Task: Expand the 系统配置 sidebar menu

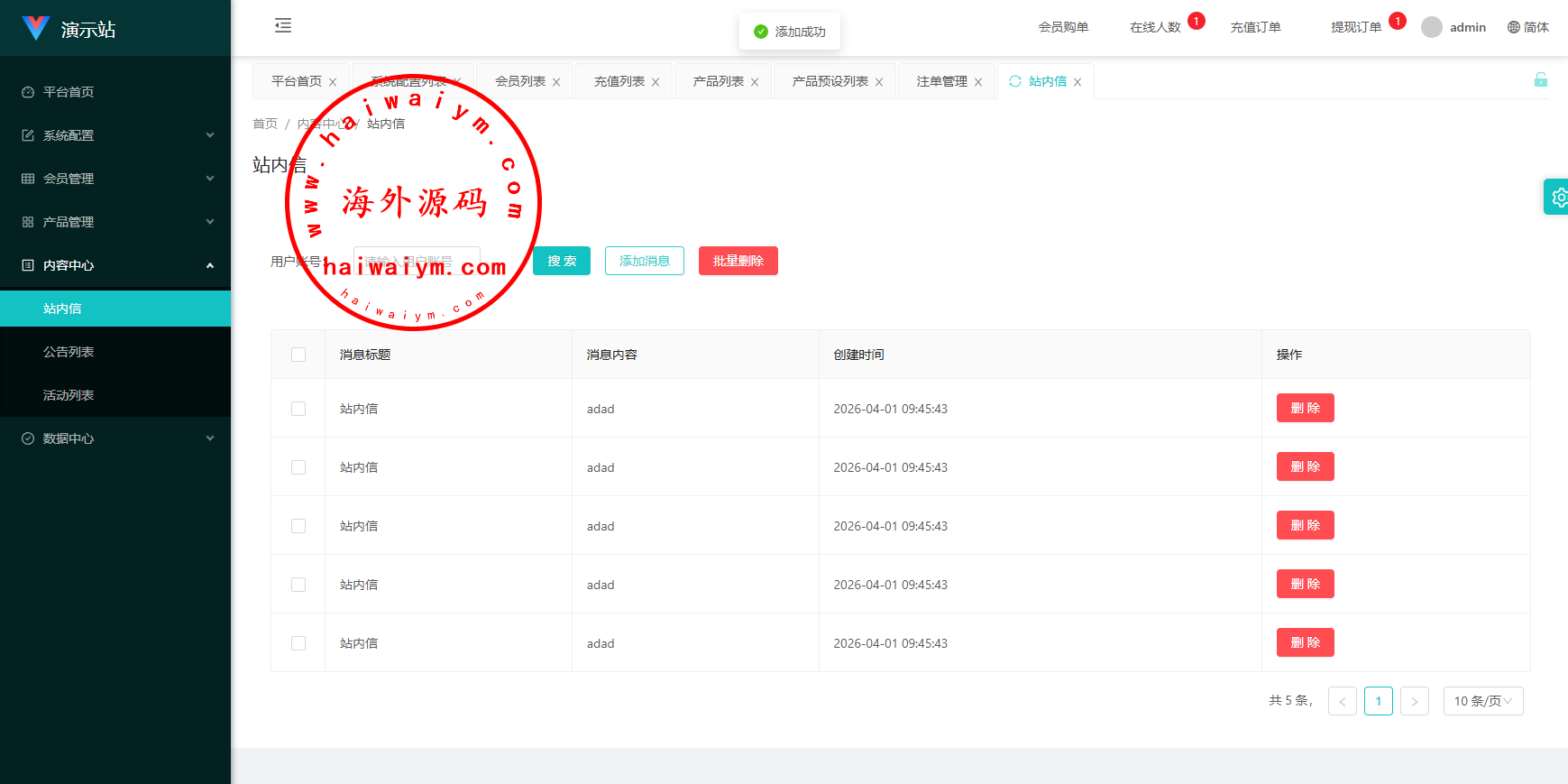Action: tap(115, 135)
